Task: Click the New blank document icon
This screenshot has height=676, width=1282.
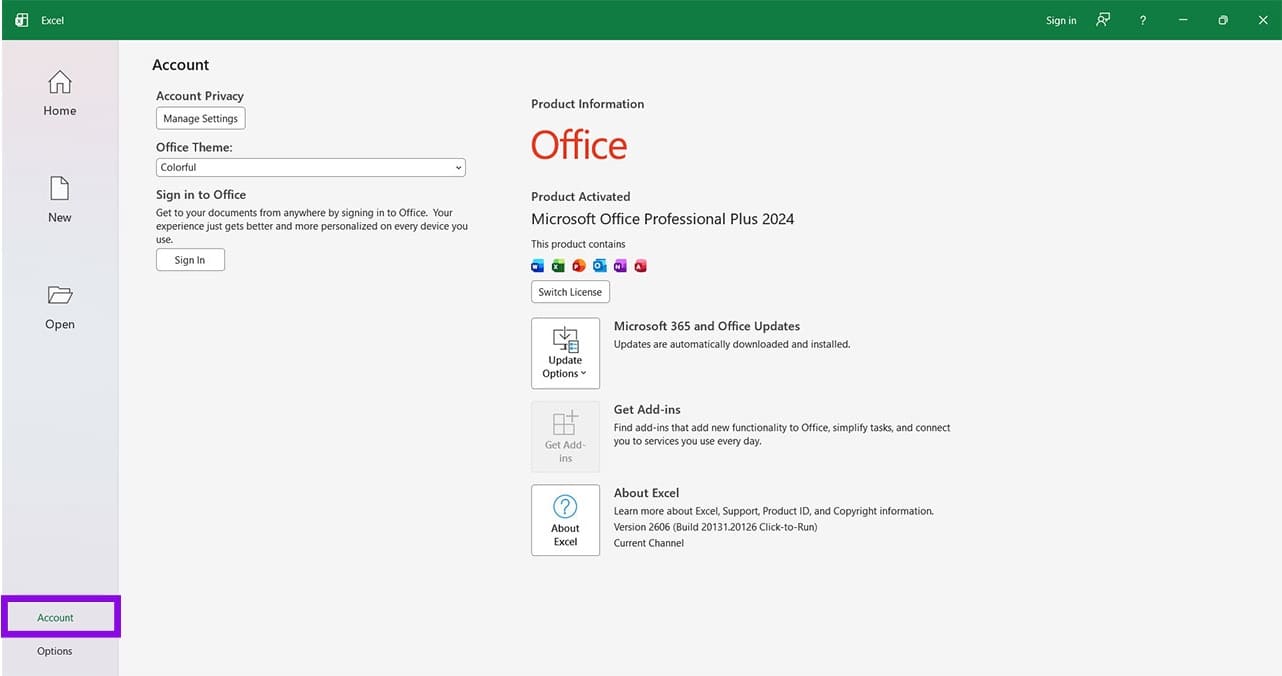Action: point(60,188)
